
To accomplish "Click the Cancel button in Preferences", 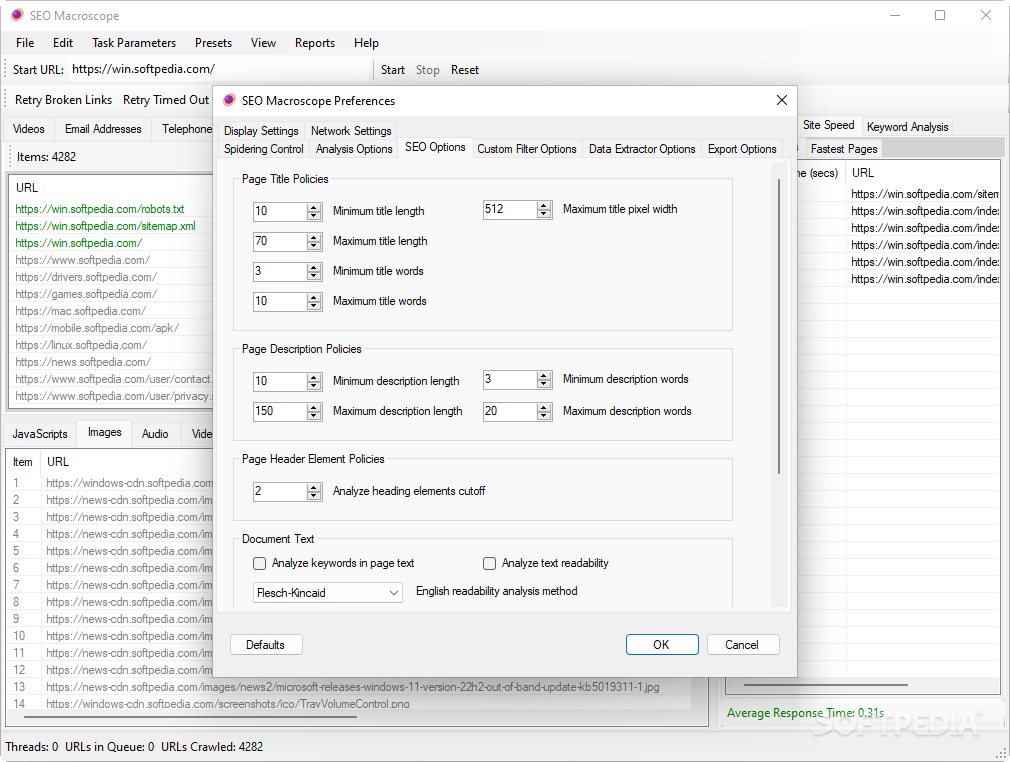I will pyautogui.click(x=741, y=645).
